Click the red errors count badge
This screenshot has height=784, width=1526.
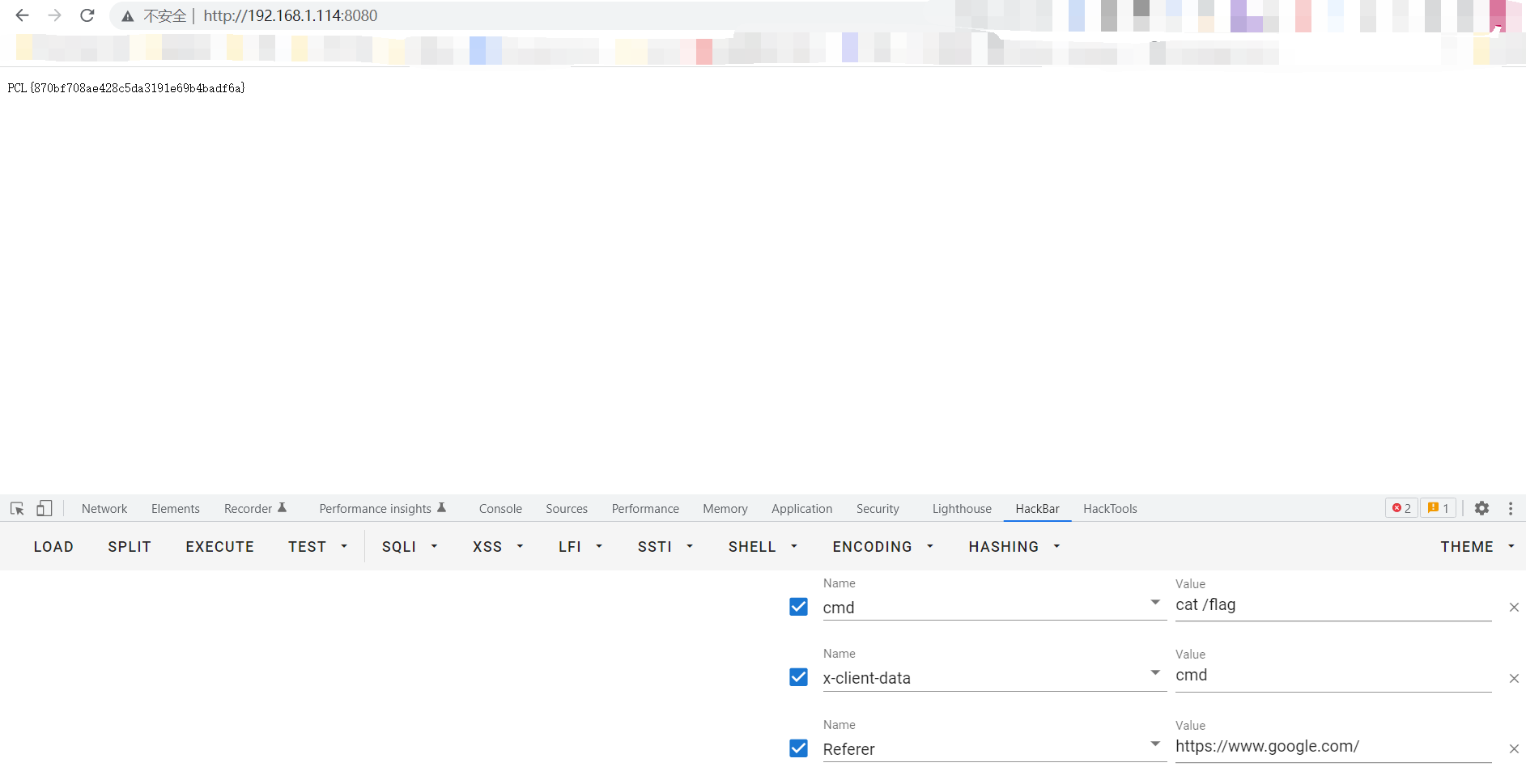click(x=1401, y=508)
